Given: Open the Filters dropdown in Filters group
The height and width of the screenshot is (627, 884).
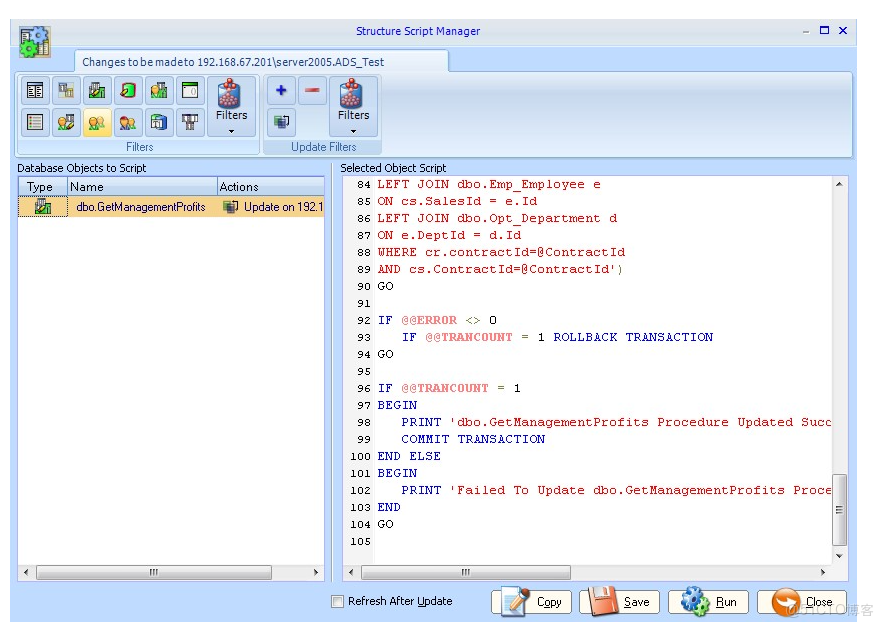Looking at the screenshot, I should pyautogui.click(x=232, y=128).
